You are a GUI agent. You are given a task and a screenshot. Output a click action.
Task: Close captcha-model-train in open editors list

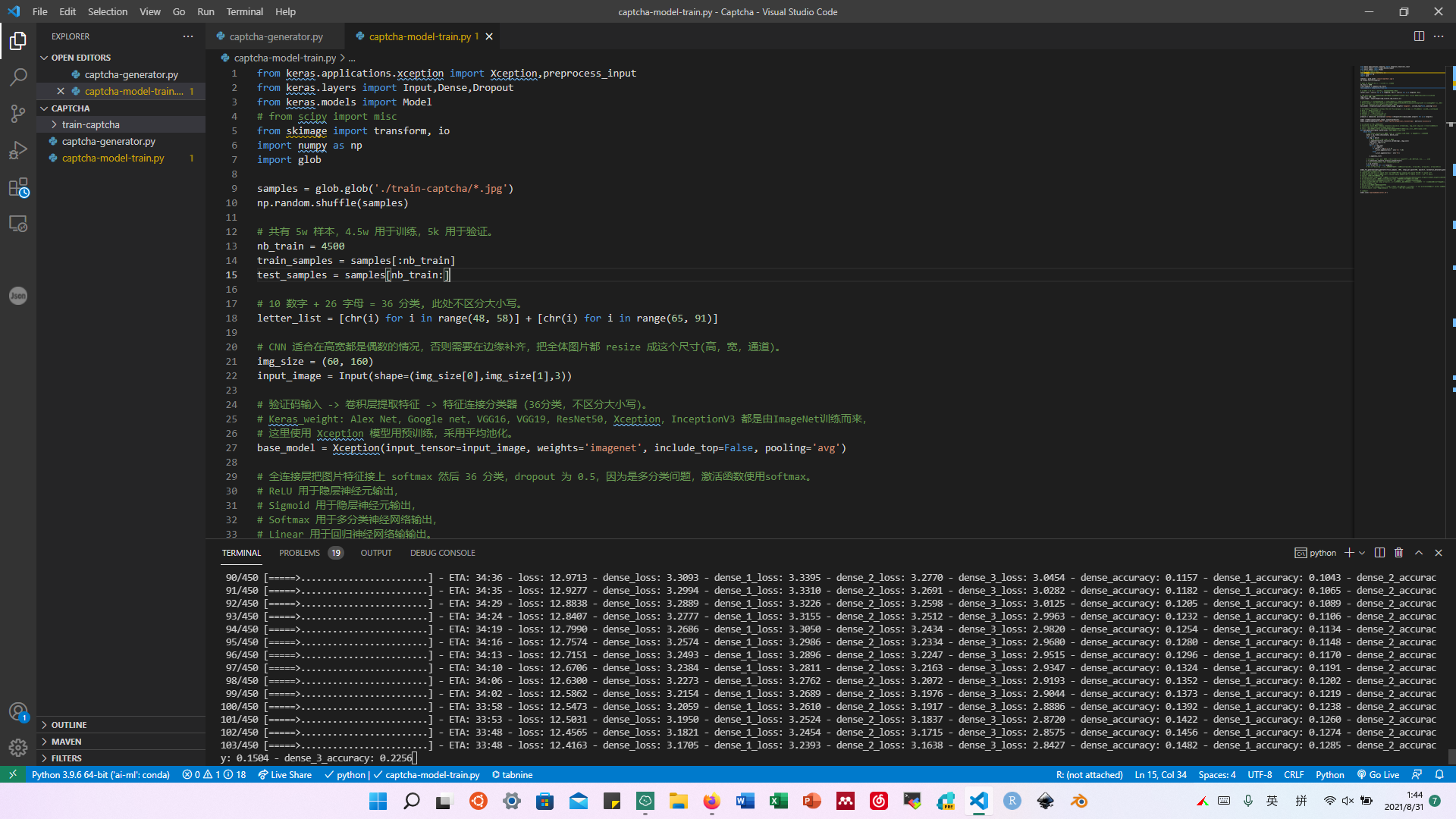pyautogui.click(x=61, y=92)
